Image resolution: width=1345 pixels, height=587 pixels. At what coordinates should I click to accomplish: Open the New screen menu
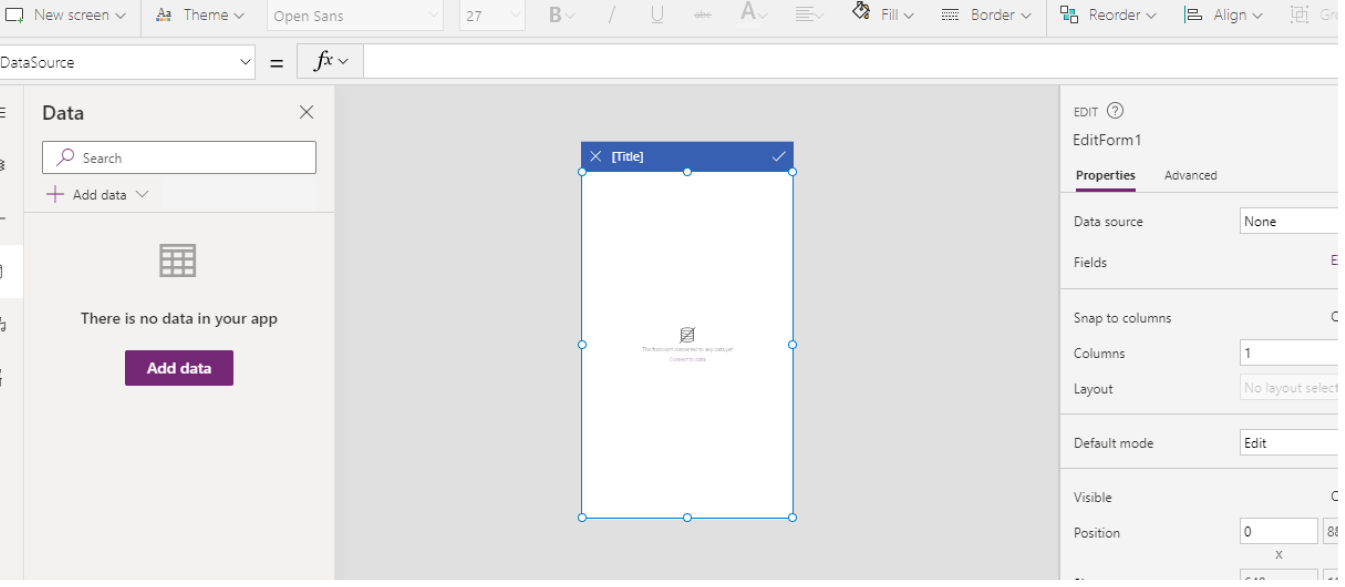click(68, 15)
